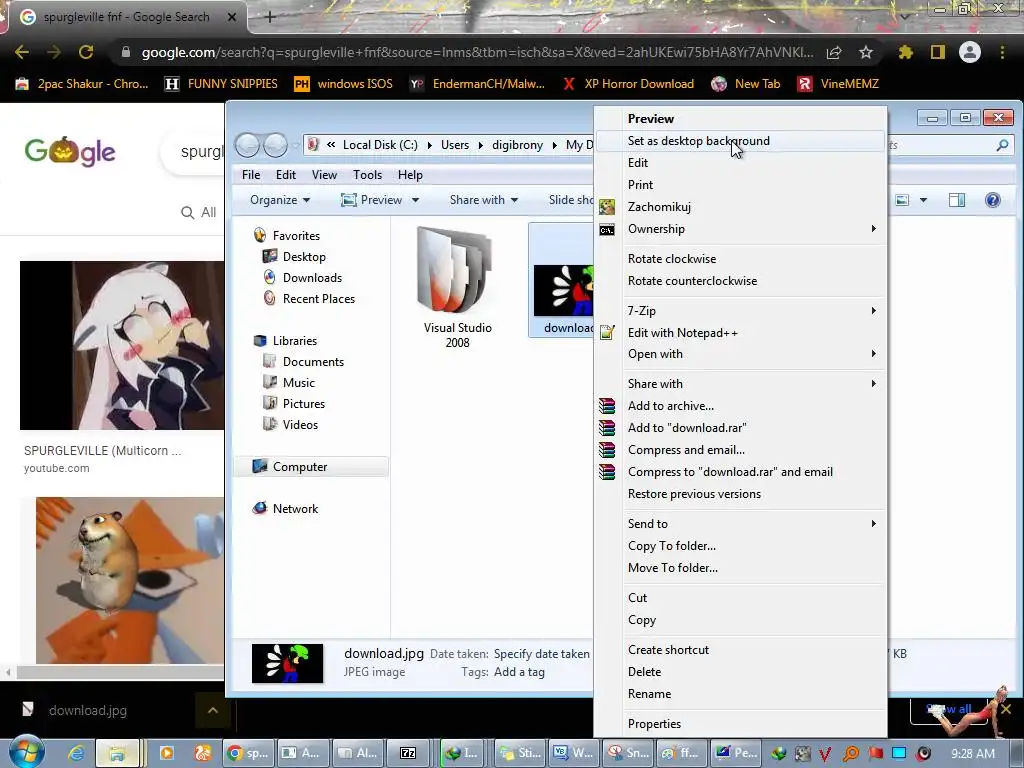Select Preview in context menu
The image size is (1024, 768).
pyautogui.click(x=741, y=119)
